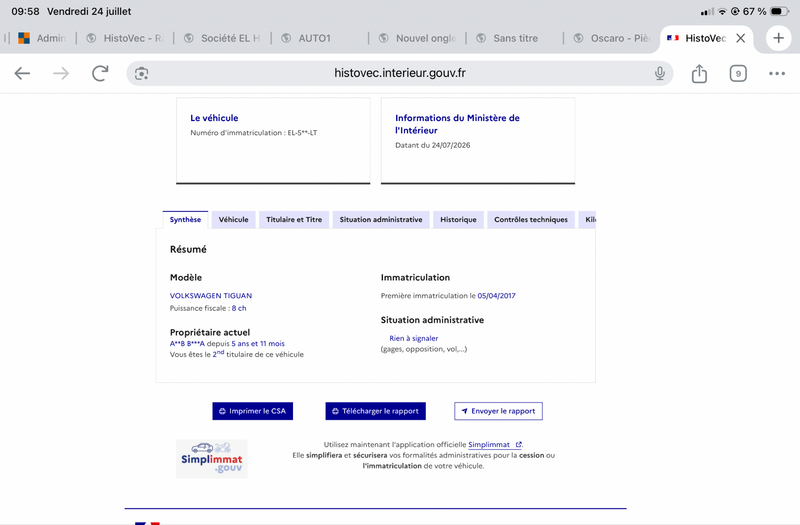Image resolution: width=800 pixels, height=525 pixels.
Task: Go forward with the arrow button
Action: click(x=61, y=73)
